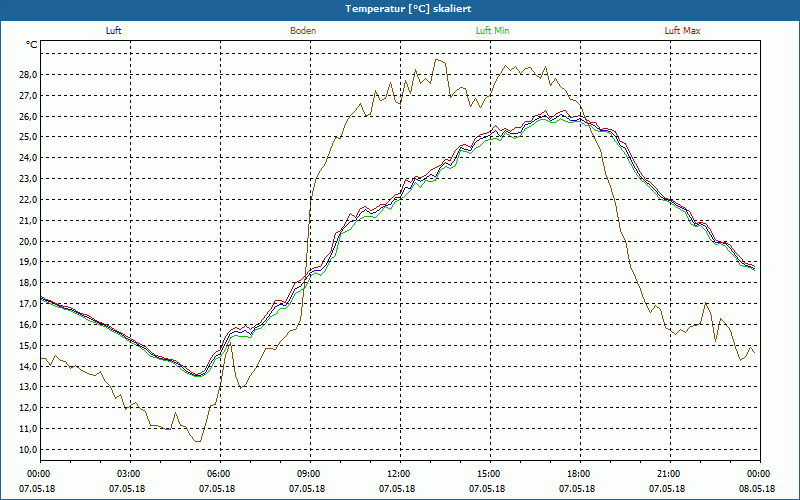Click the 21,0 y-axis value
Screen dimensions: 800x500
(29, 220)
